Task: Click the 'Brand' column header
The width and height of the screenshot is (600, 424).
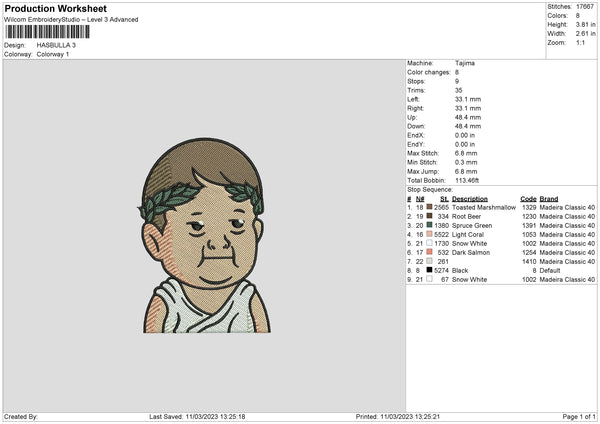Action: coord(549,199)
